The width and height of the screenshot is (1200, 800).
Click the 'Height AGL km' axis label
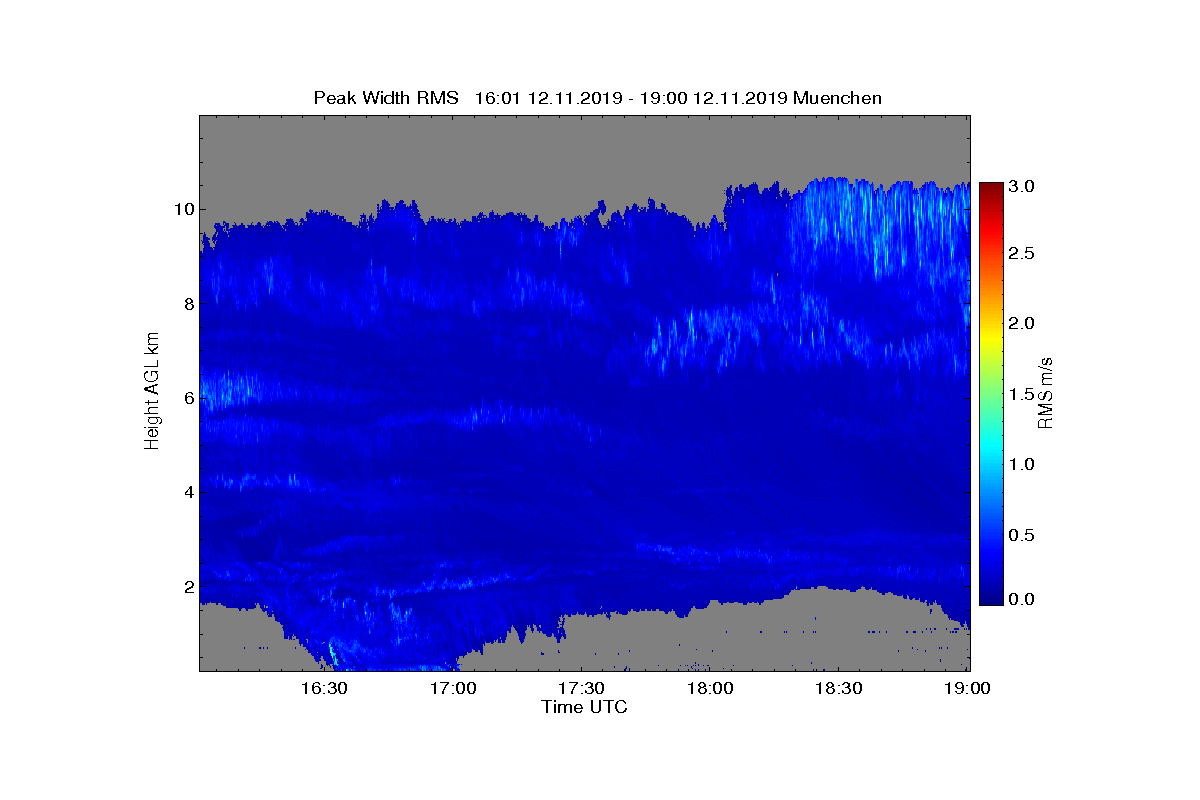(x=153, y=391)
